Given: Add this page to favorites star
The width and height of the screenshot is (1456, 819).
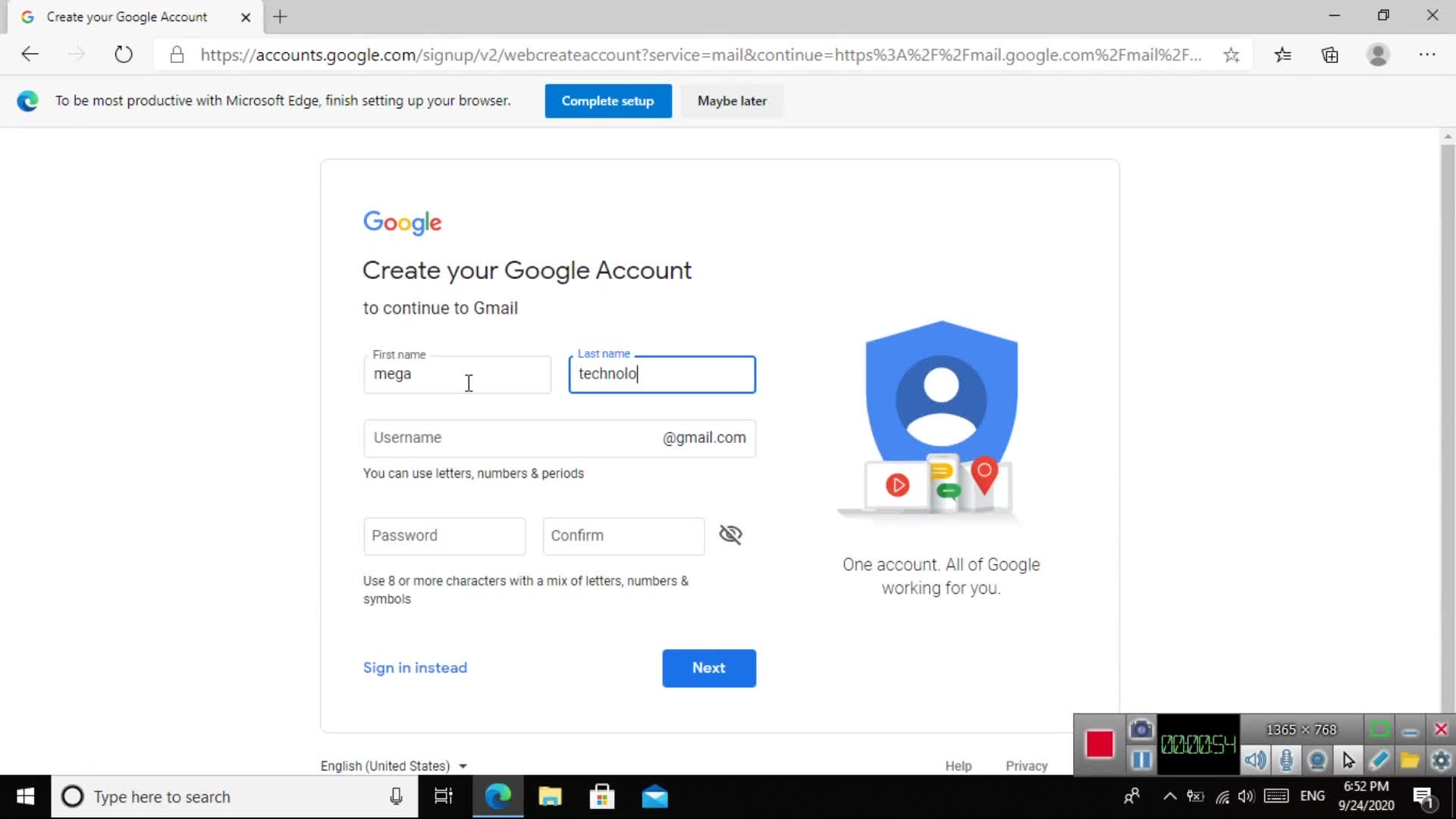Looking at the screenshot, I should [1232, 55].
